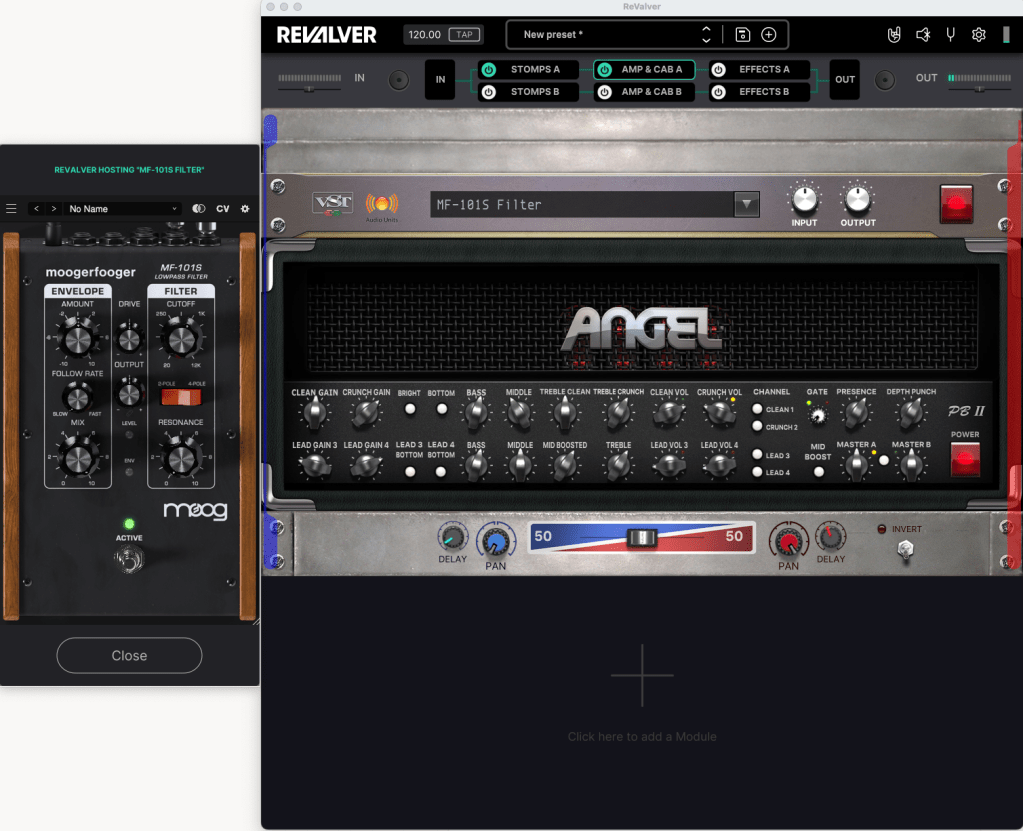Click the speaker mute icon in header

click(922, 35)
